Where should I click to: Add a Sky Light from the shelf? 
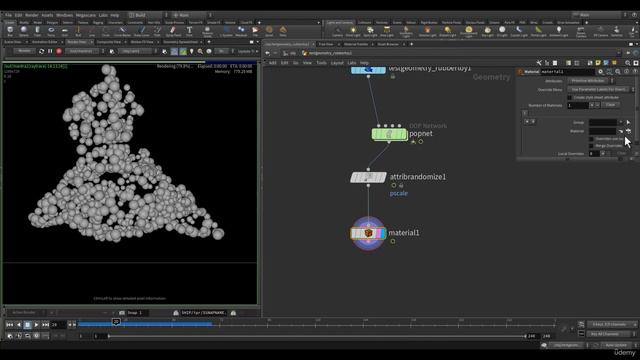[x=487, y=31]
